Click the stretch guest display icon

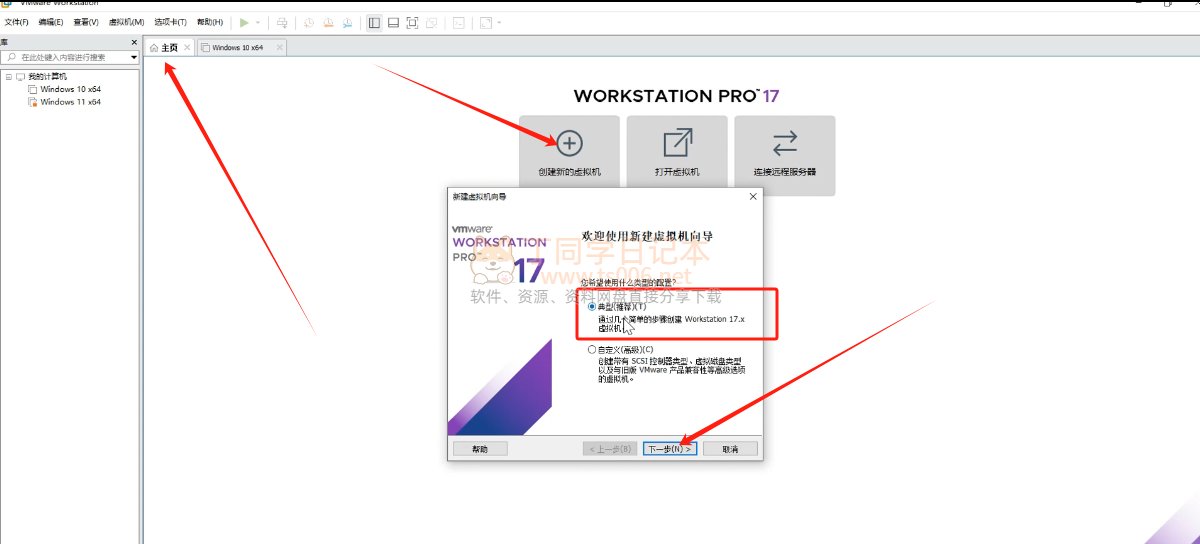[x=486, y=22]
